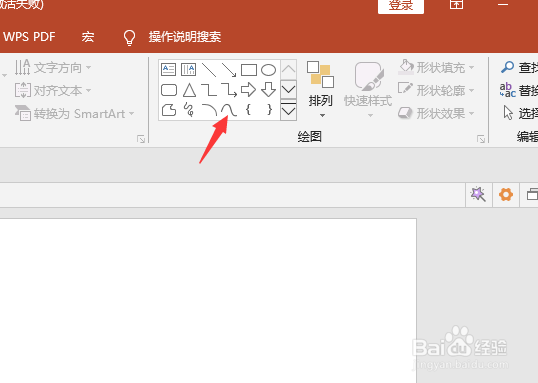
Task: Click the ab-ac replace button
Action: pyautogui.click(x=507, y=90)
